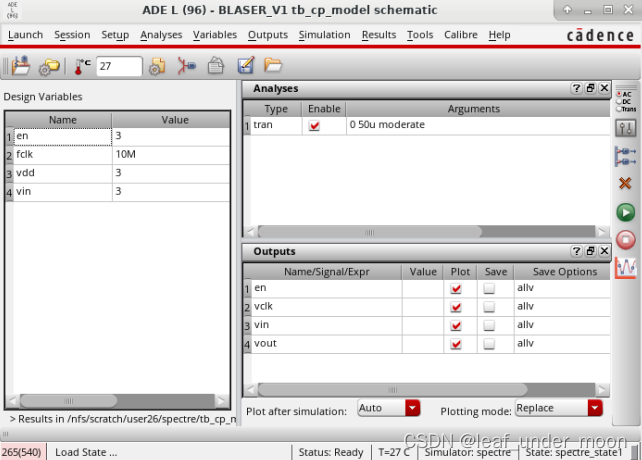Click the setup model libraries folder-gear icon
This screenshot has width=642, height=460.
[x=49, y=66]
